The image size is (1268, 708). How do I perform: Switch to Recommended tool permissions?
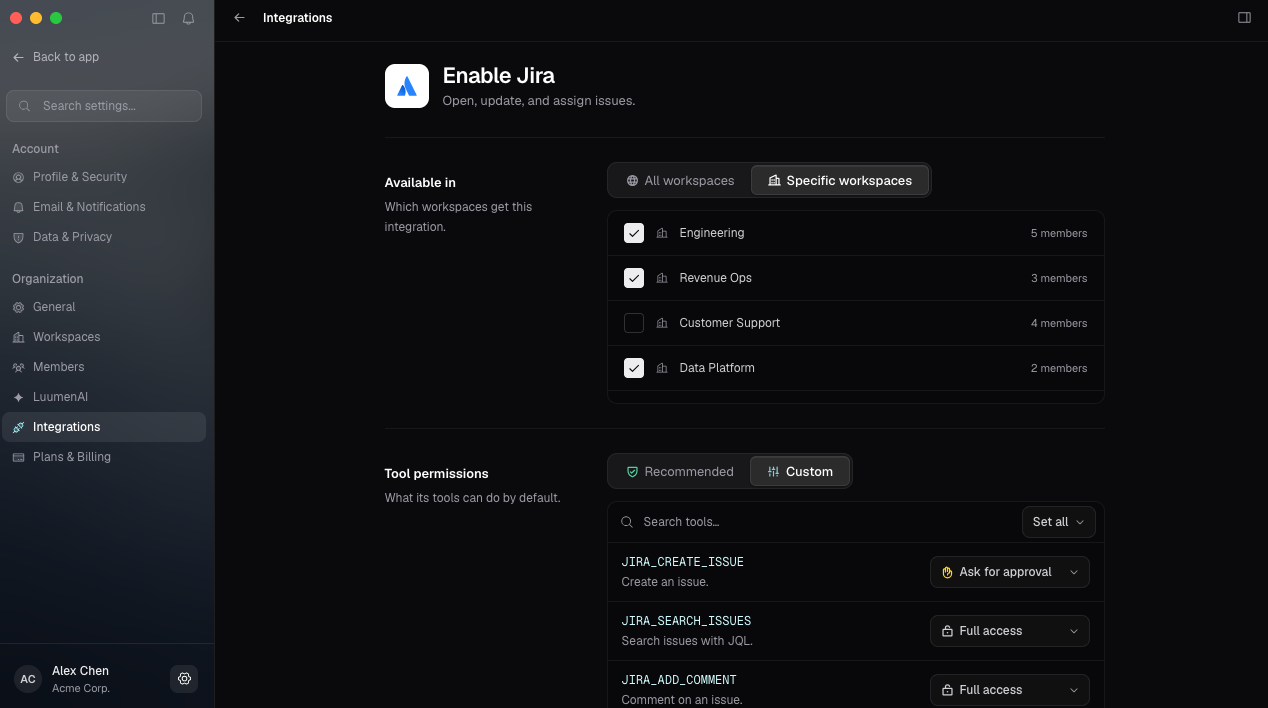pyautogui.click(x=680, y=472)
